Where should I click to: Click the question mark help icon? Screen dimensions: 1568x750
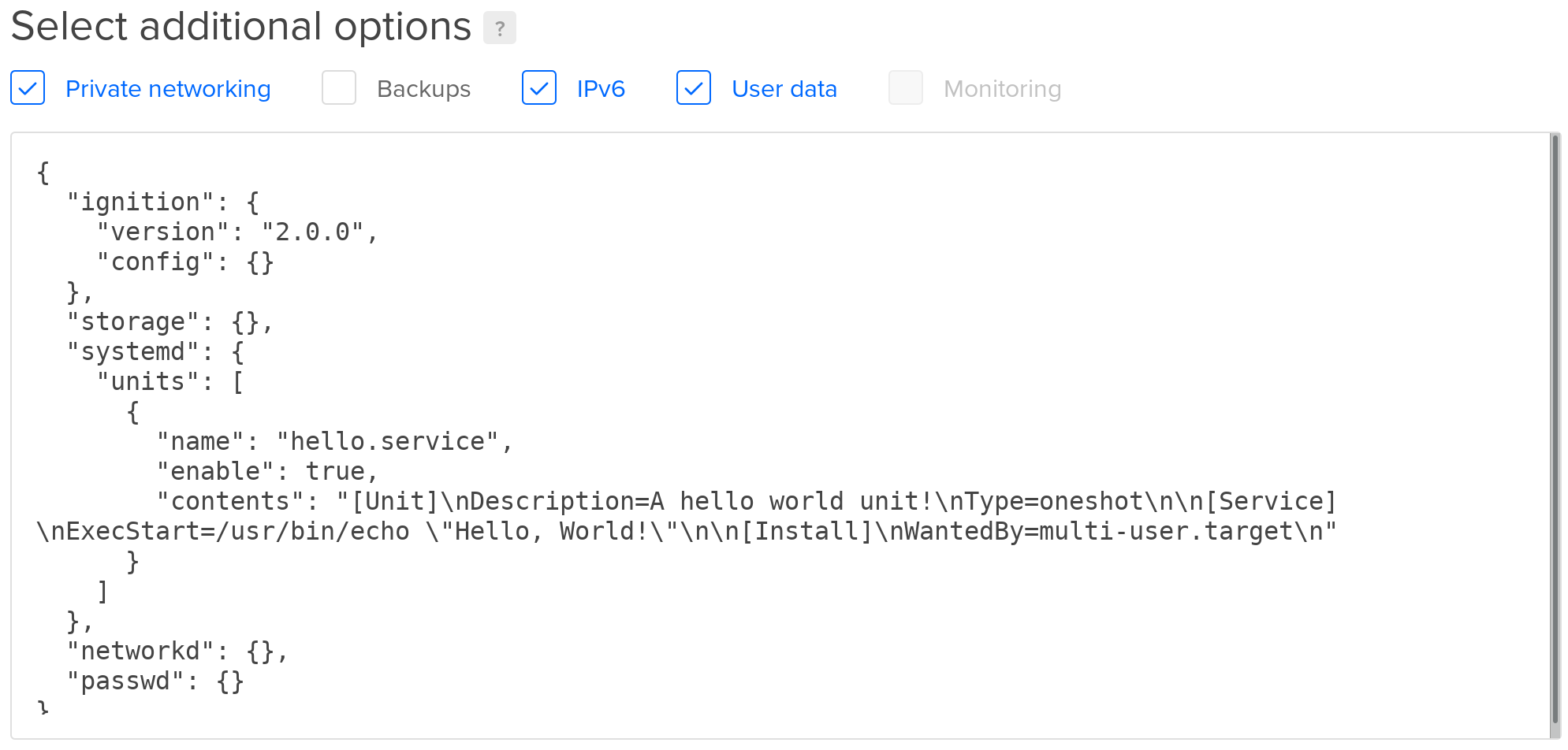point(499,28)
